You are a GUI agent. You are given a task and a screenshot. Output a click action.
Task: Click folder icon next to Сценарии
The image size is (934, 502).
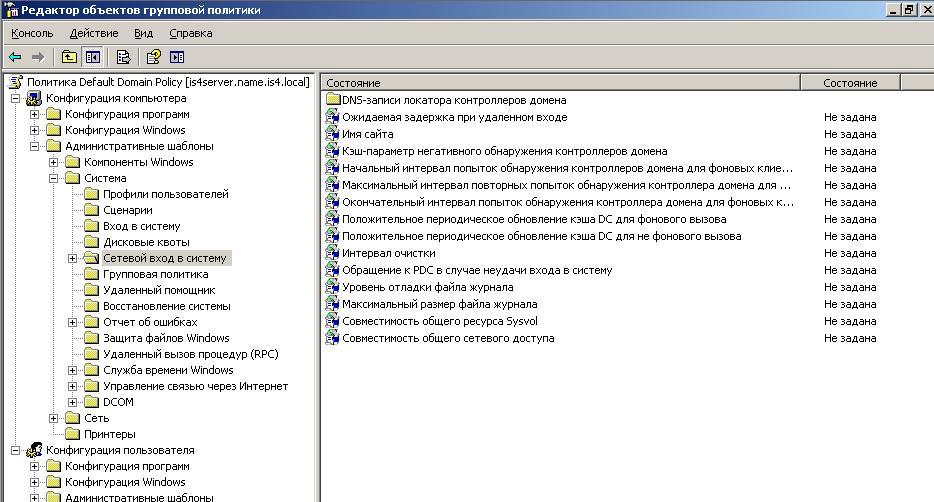point(92,210)
